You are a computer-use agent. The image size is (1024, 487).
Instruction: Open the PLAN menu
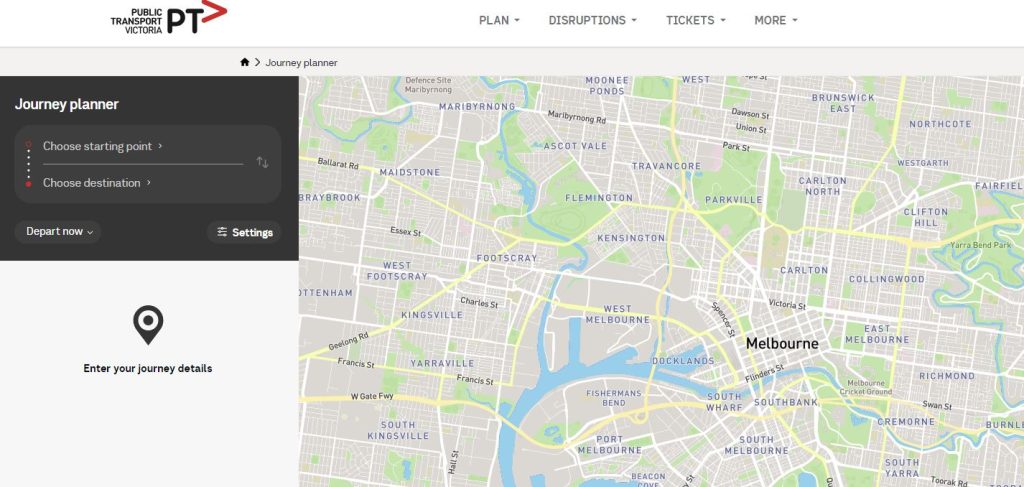(500, 20)
